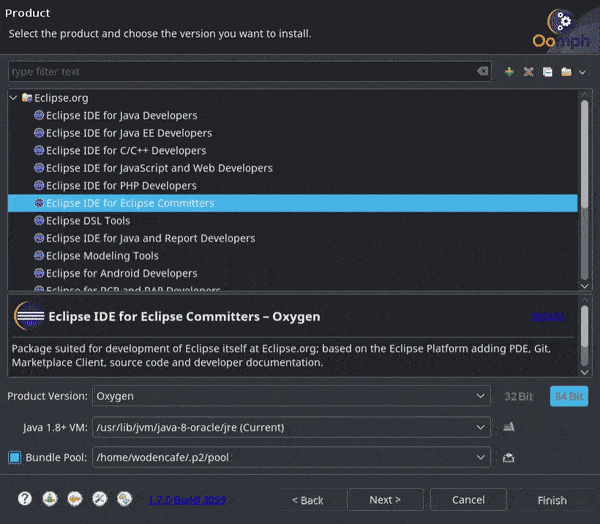Select Eclipse for Android Developers
The image size is (600, 524).
[122, 273]
